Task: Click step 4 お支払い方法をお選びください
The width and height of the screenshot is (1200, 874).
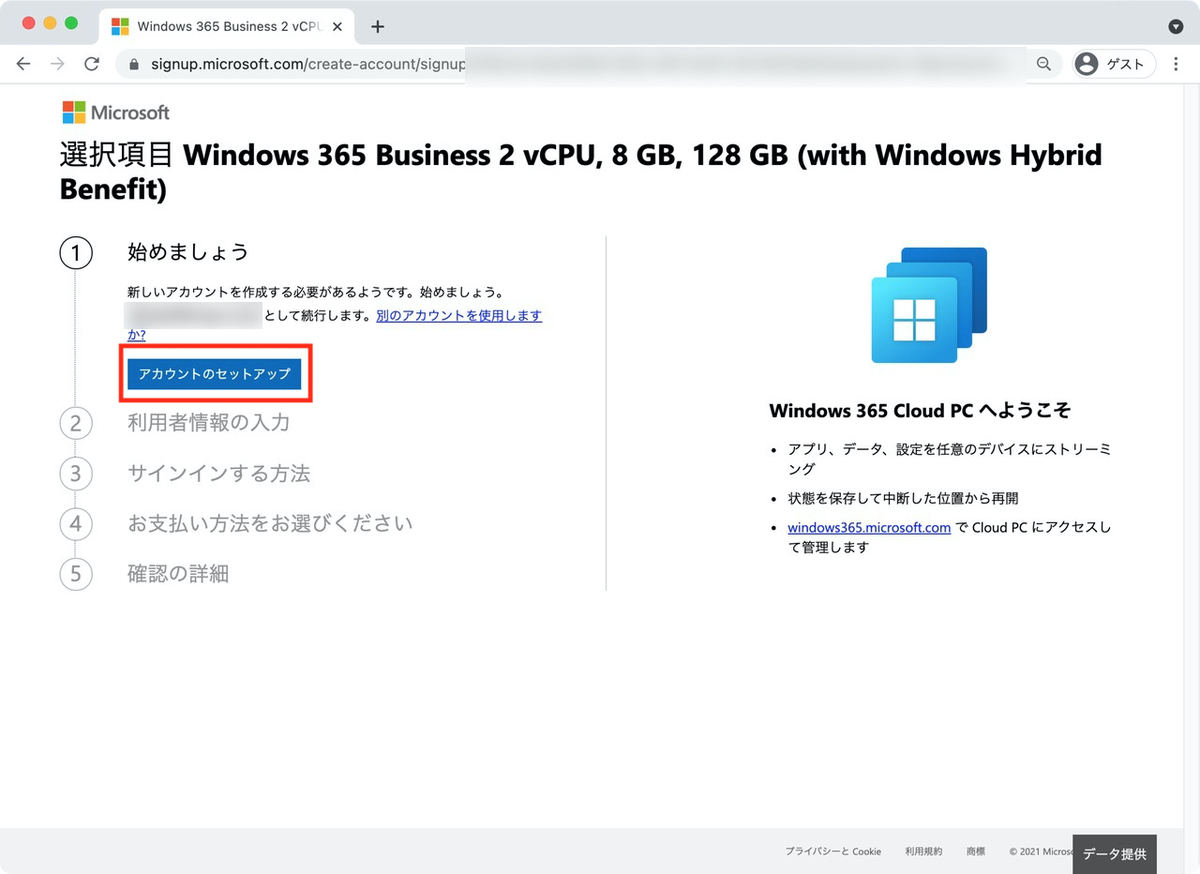Action: (x=269, y=523)
